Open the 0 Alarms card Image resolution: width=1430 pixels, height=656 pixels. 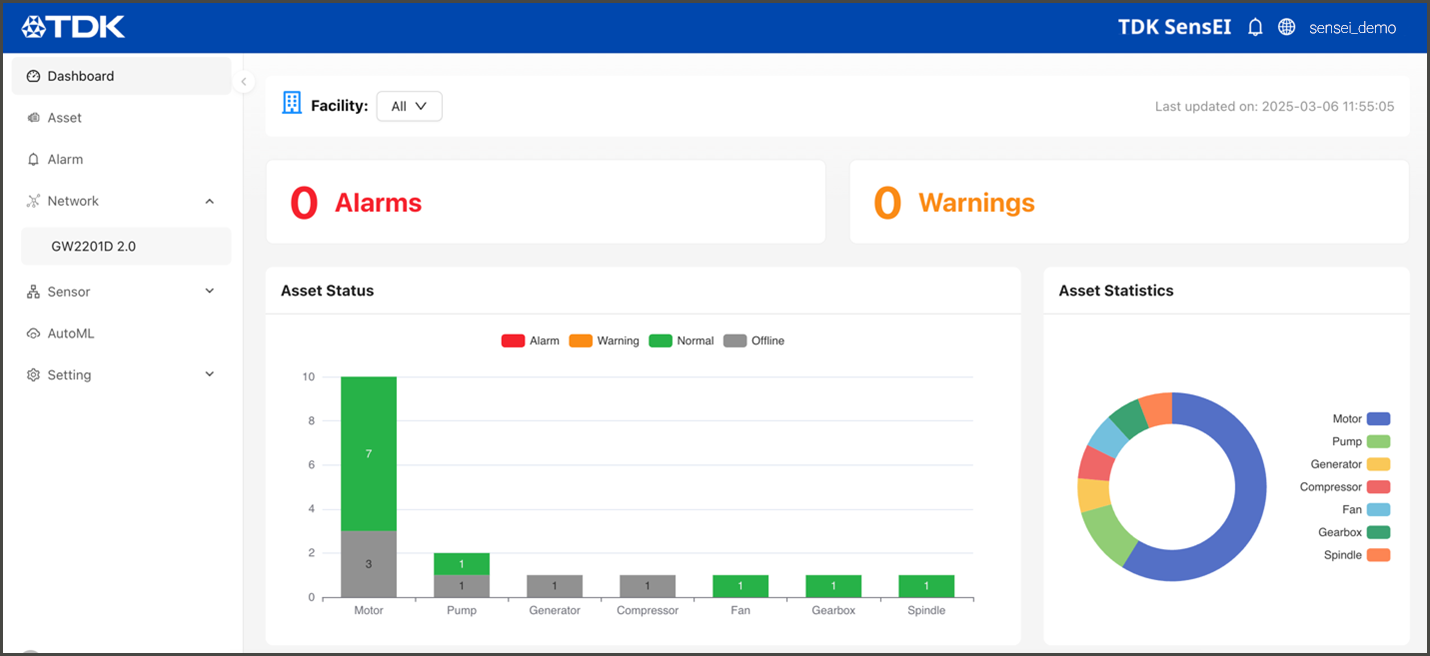click(x=545, y=202)
